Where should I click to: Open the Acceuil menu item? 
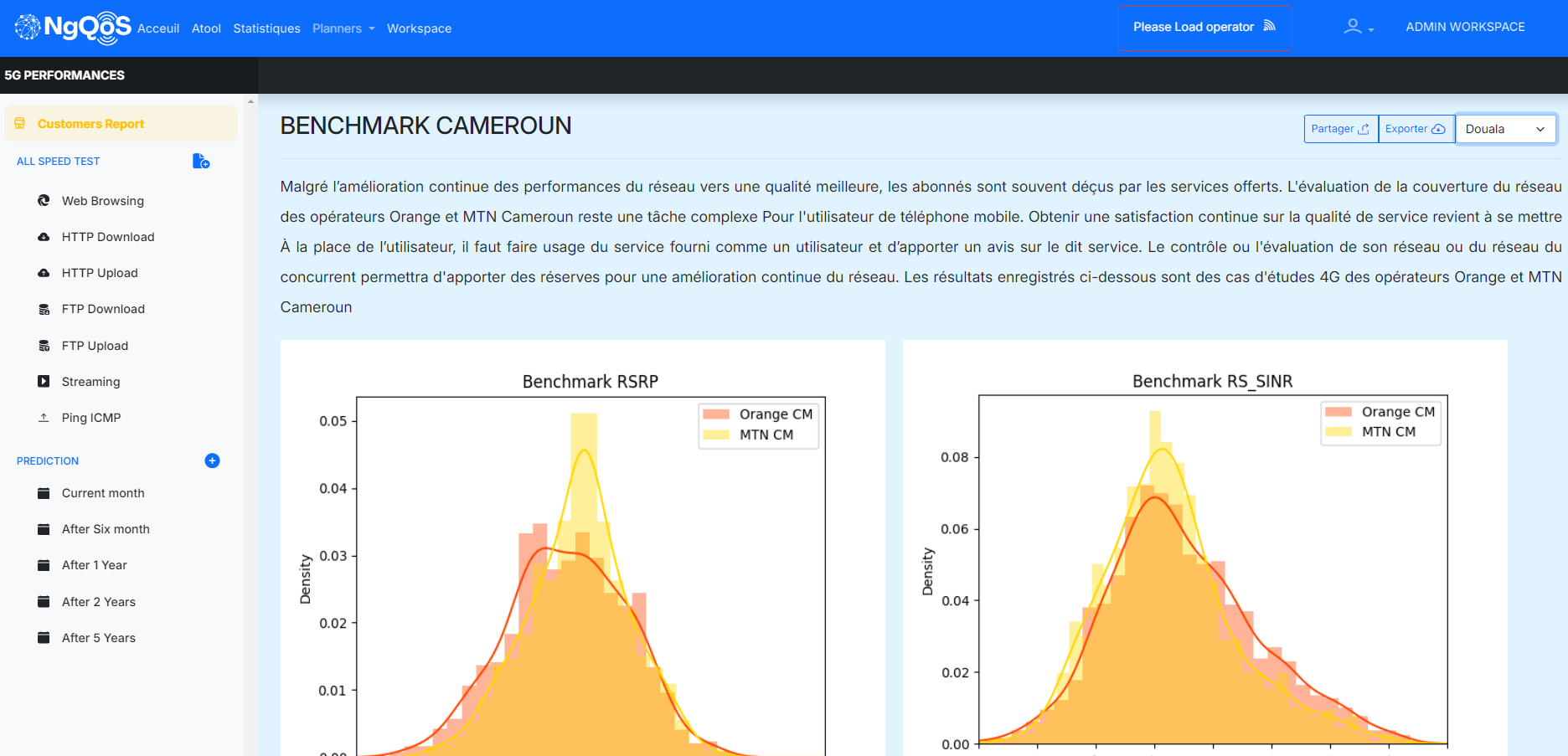(158, 28)
